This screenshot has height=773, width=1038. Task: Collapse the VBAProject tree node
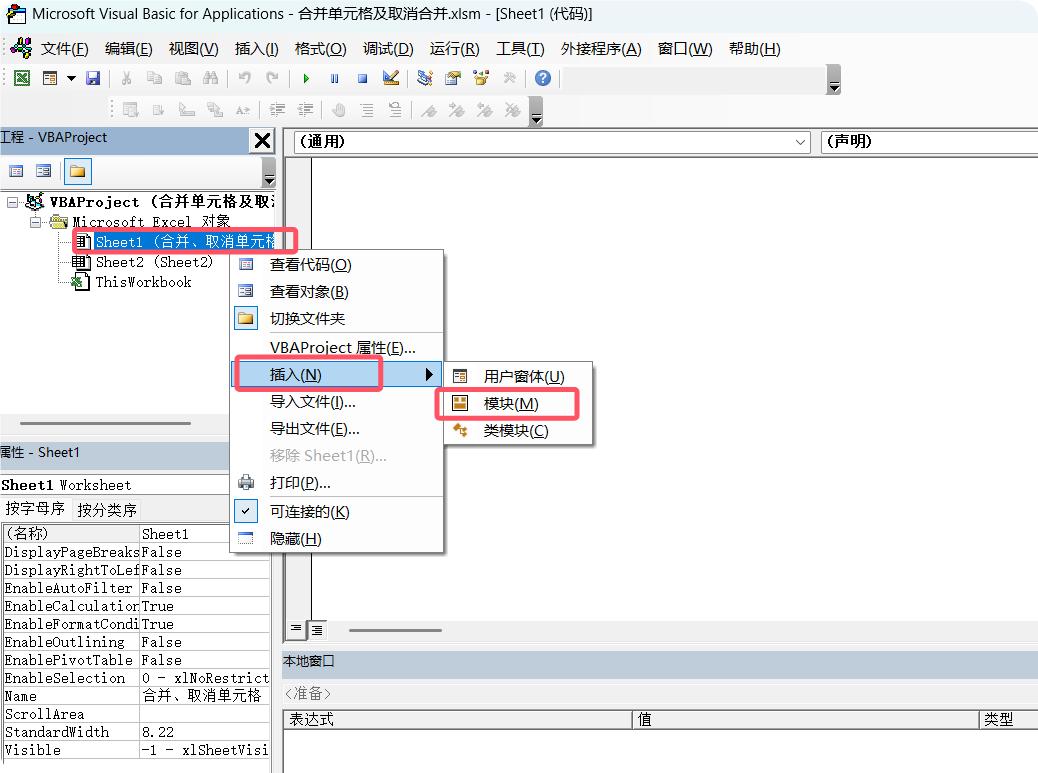point(13,203)
